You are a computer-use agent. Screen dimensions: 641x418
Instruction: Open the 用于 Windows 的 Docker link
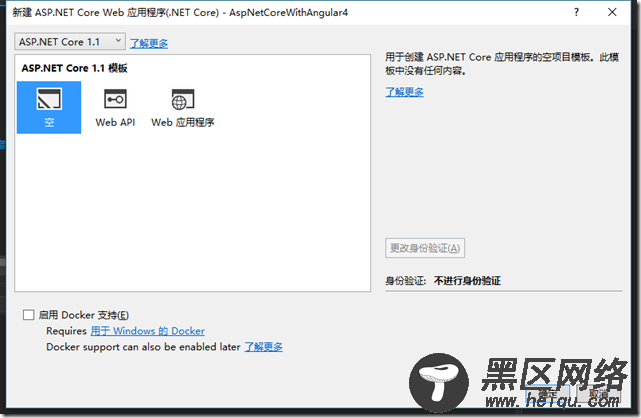[148, 331]
